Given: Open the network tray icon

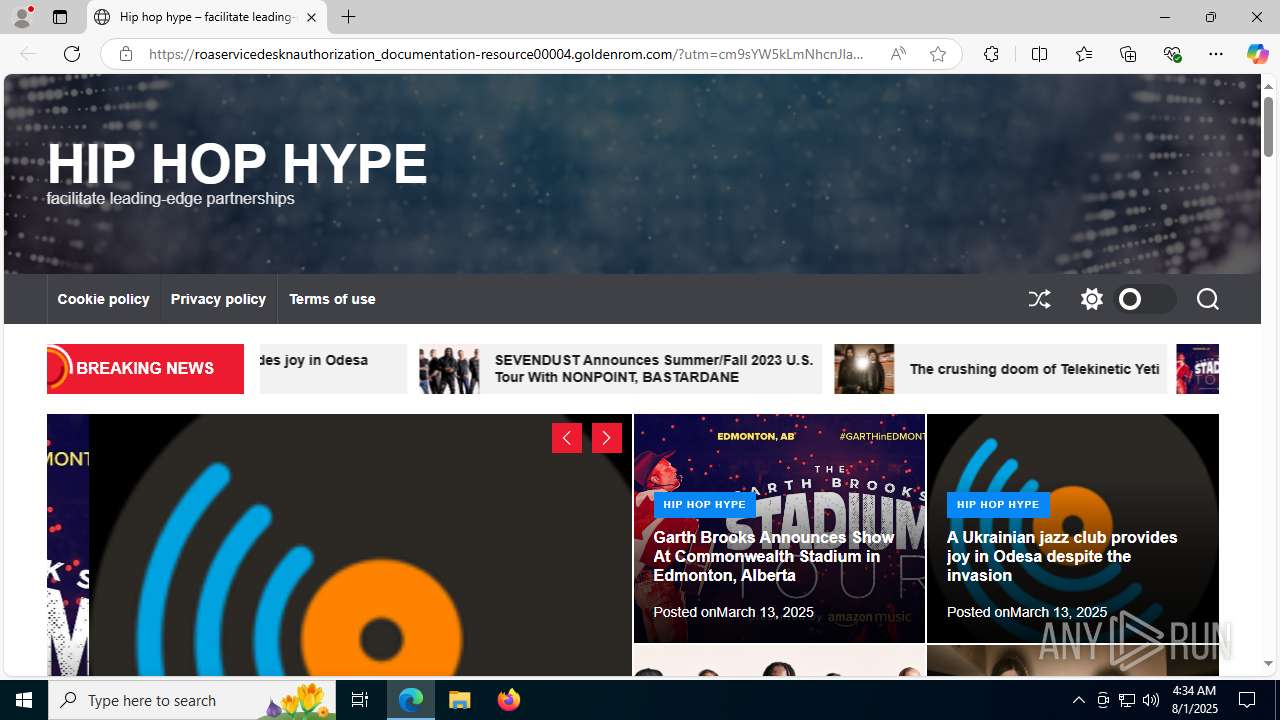Looking at the screenshot, I should coord(1127,700).
